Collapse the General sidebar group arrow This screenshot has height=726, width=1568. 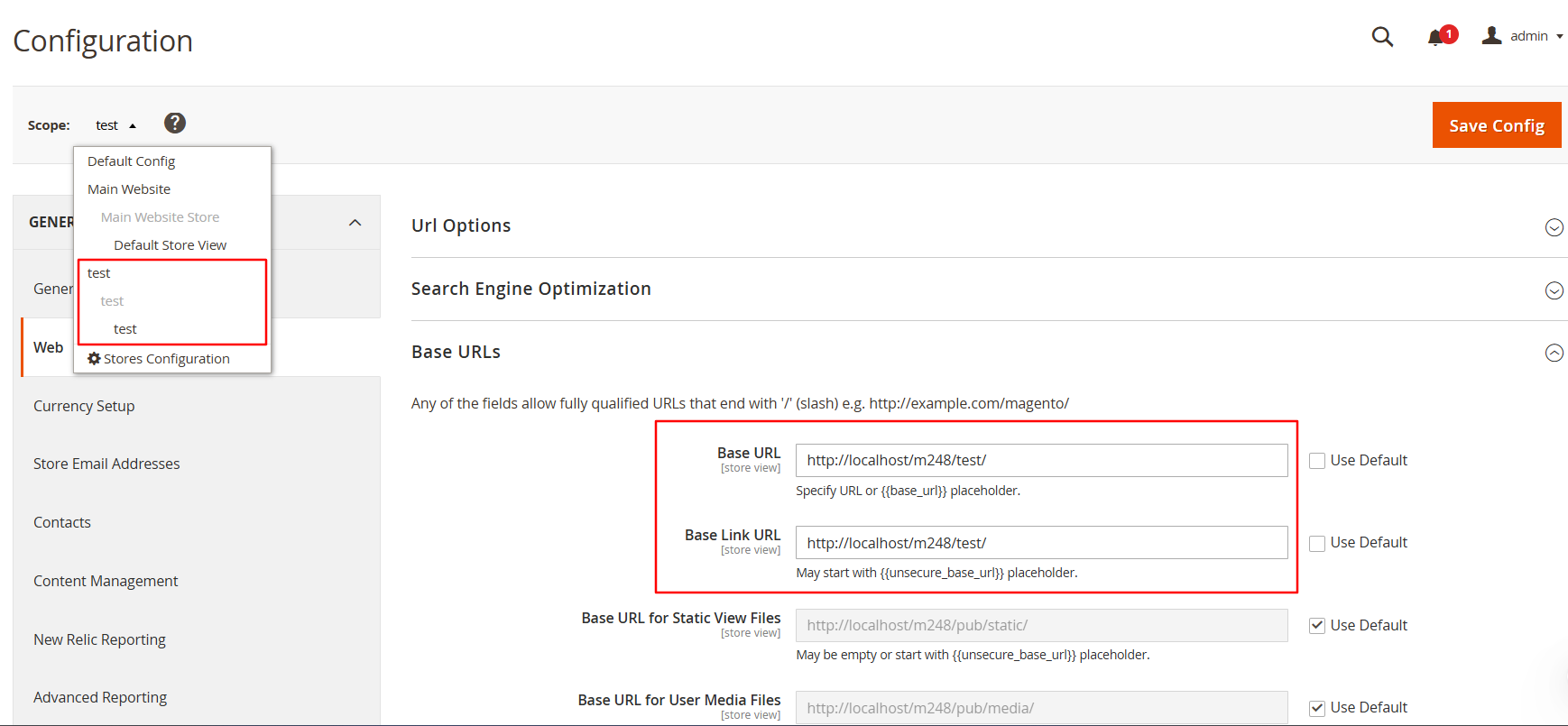click(355, 223)
